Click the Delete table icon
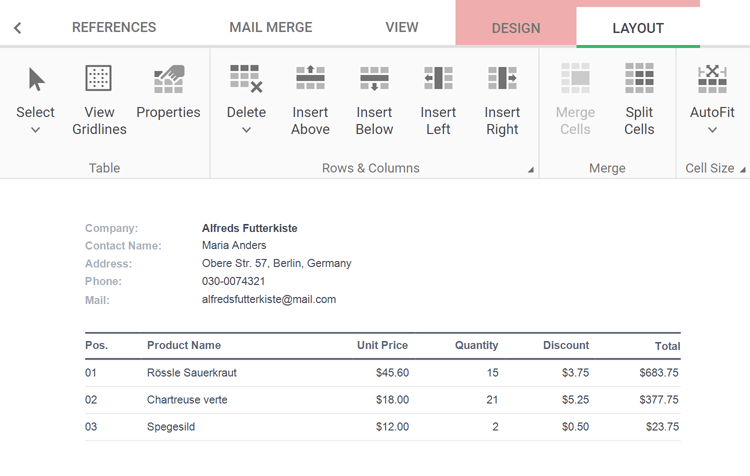This screenshot has width=750, height=476. point(246,79)
